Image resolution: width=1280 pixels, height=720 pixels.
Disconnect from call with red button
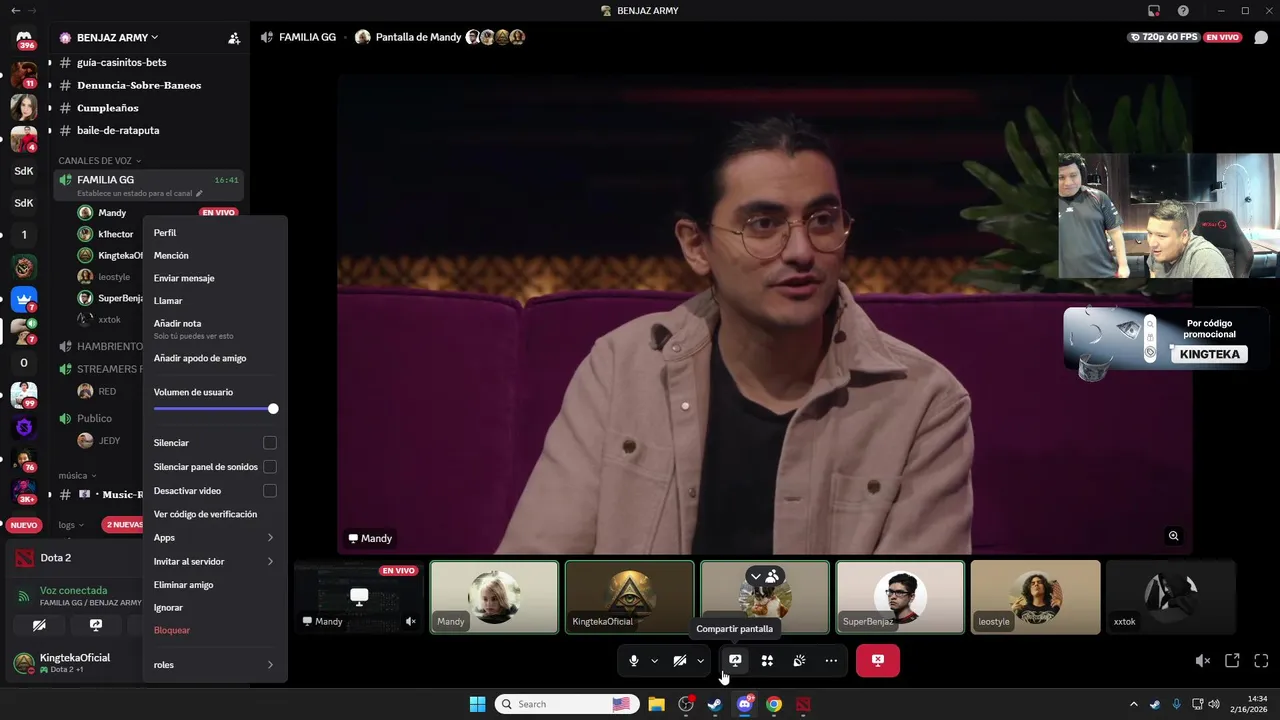(x=878, y=660)
